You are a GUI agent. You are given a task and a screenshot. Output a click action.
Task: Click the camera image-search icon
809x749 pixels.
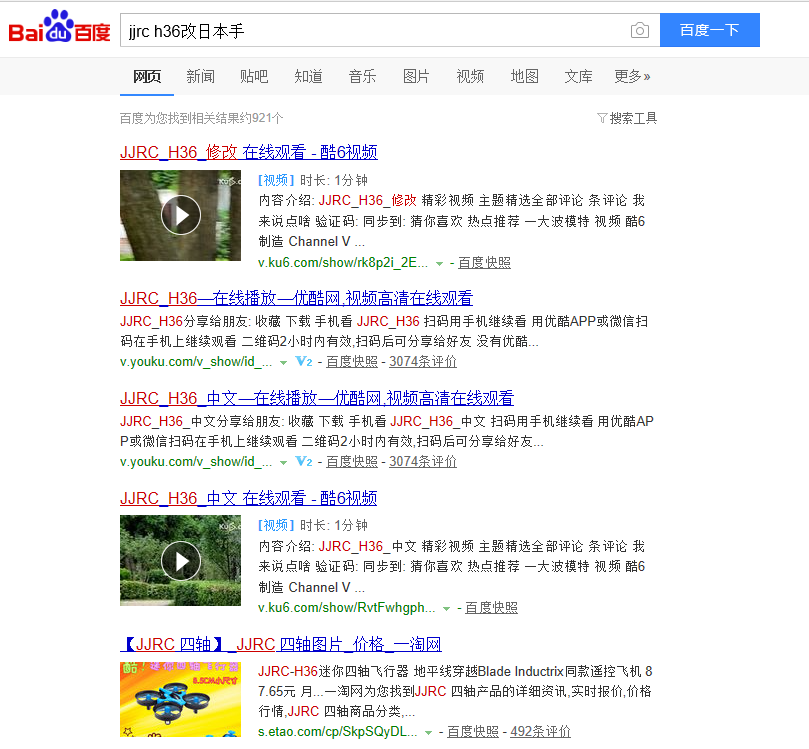click(640, 30)
